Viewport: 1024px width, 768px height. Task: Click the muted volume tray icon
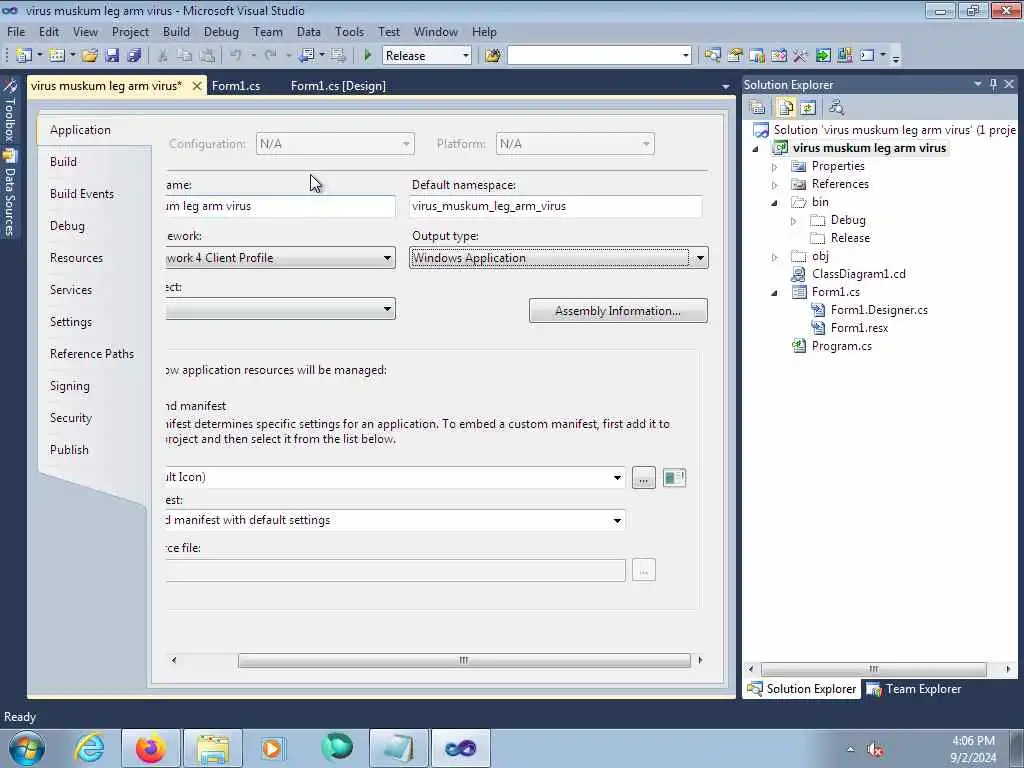click(x=875, y=749)
